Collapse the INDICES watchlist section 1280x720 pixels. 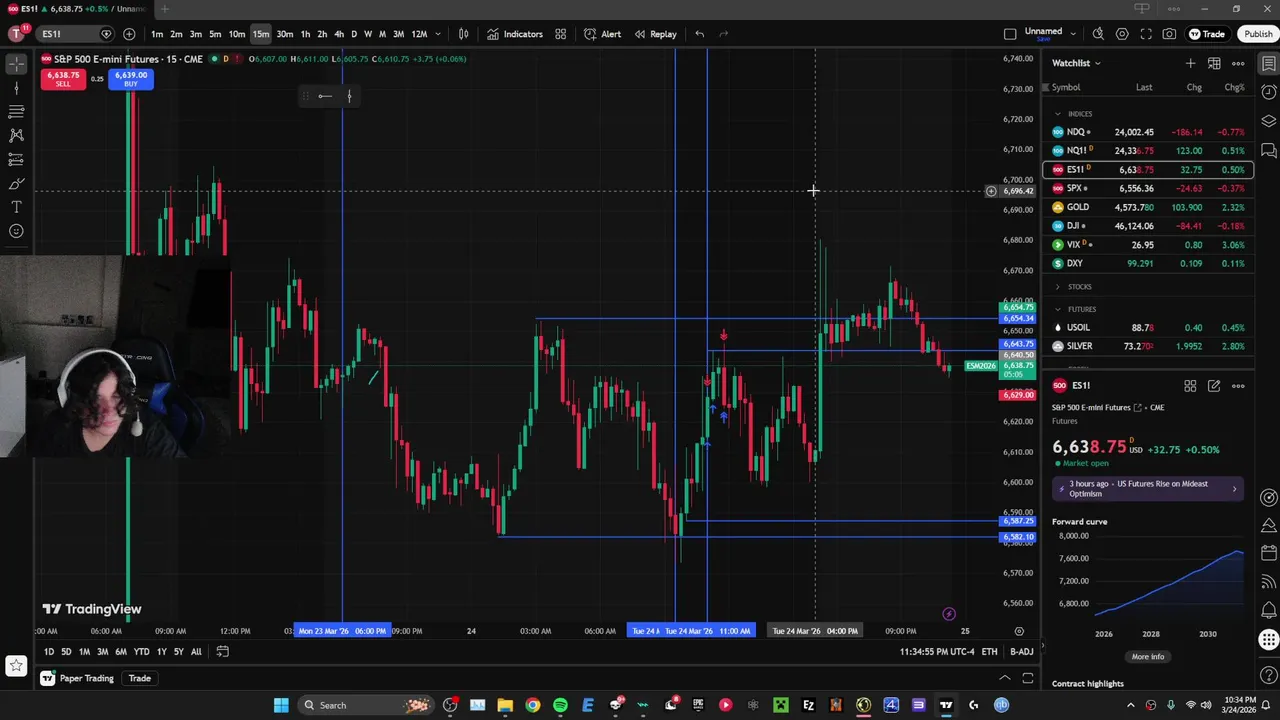pos(1057,114)
